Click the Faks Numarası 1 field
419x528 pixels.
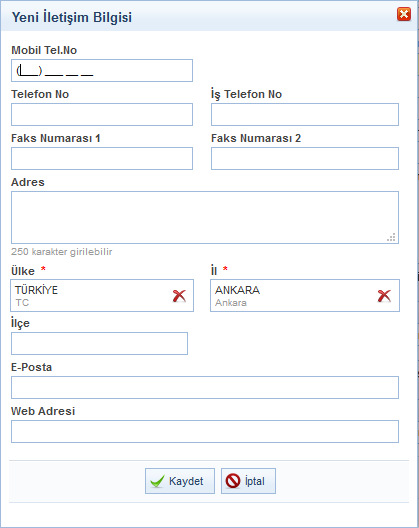102,158
